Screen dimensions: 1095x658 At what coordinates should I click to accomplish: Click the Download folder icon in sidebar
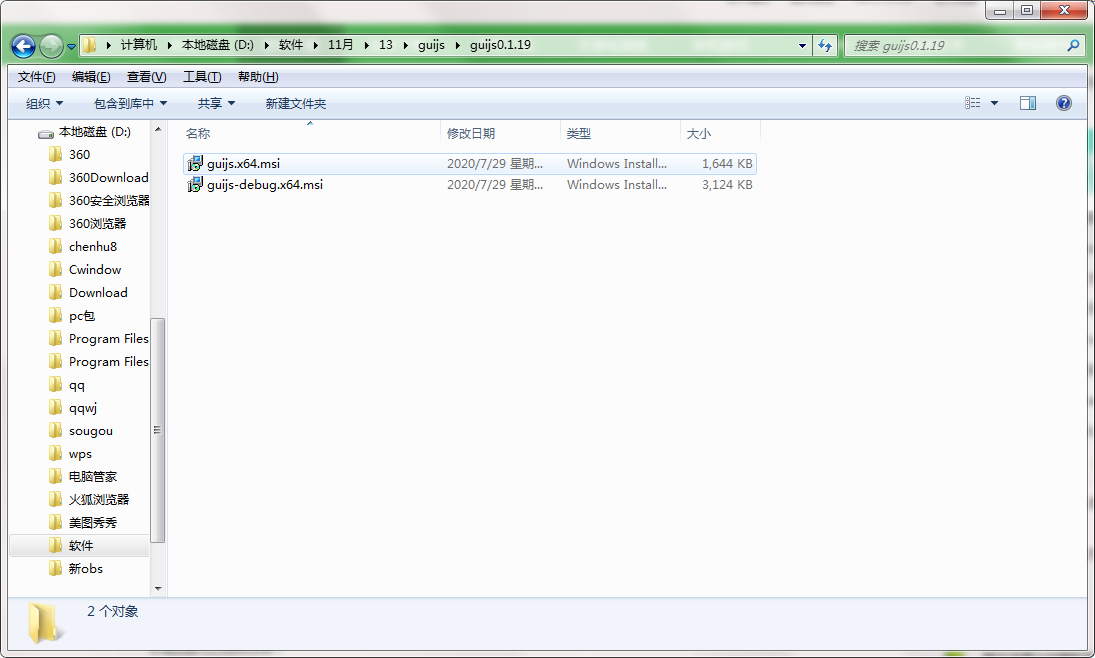click(56, 293)
